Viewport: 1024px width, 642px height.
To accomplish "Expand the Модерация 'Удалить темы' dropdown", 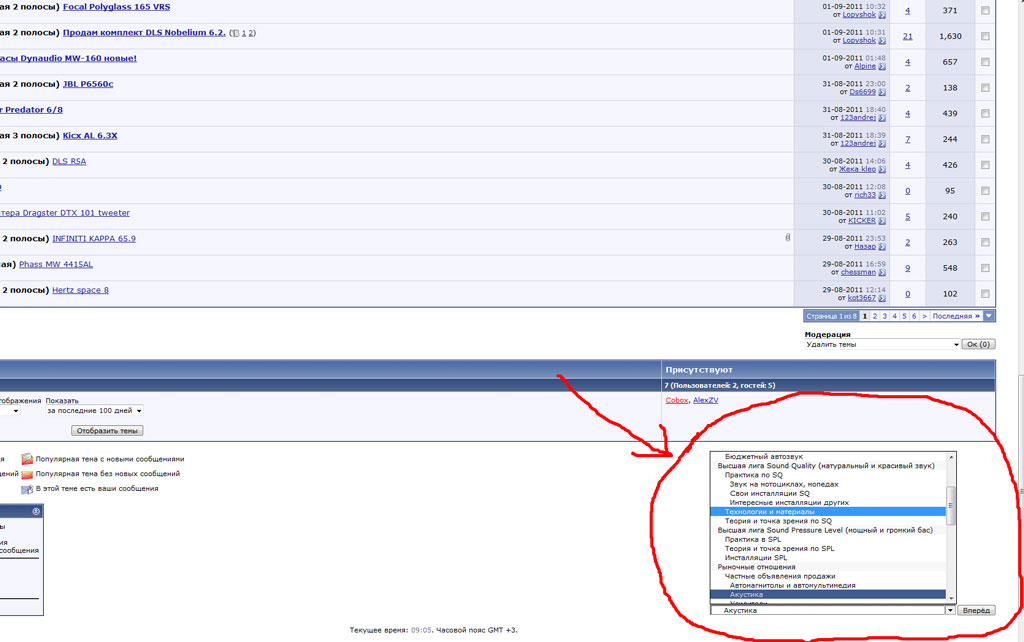I will 882,344.
